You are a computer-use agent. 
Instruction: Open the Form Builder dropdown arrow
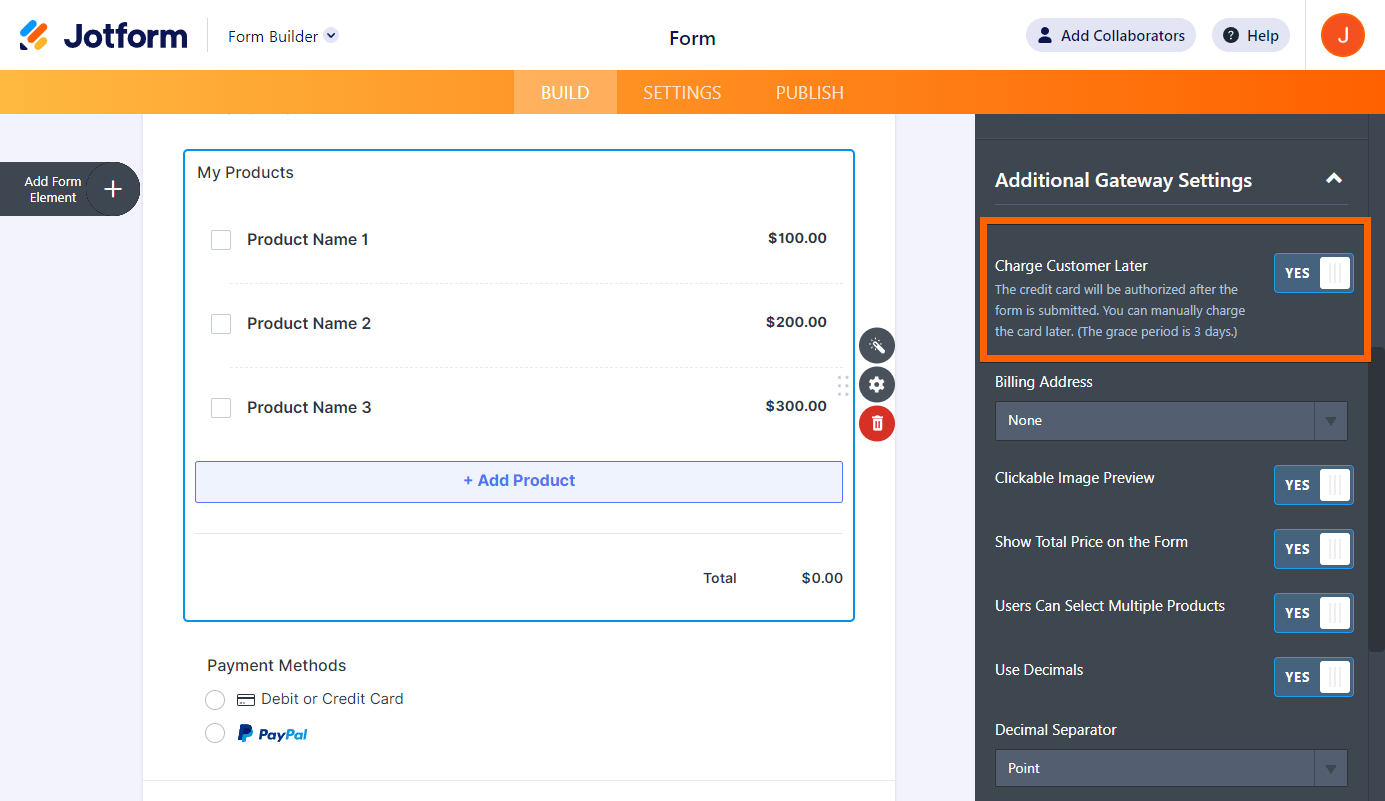331,35
